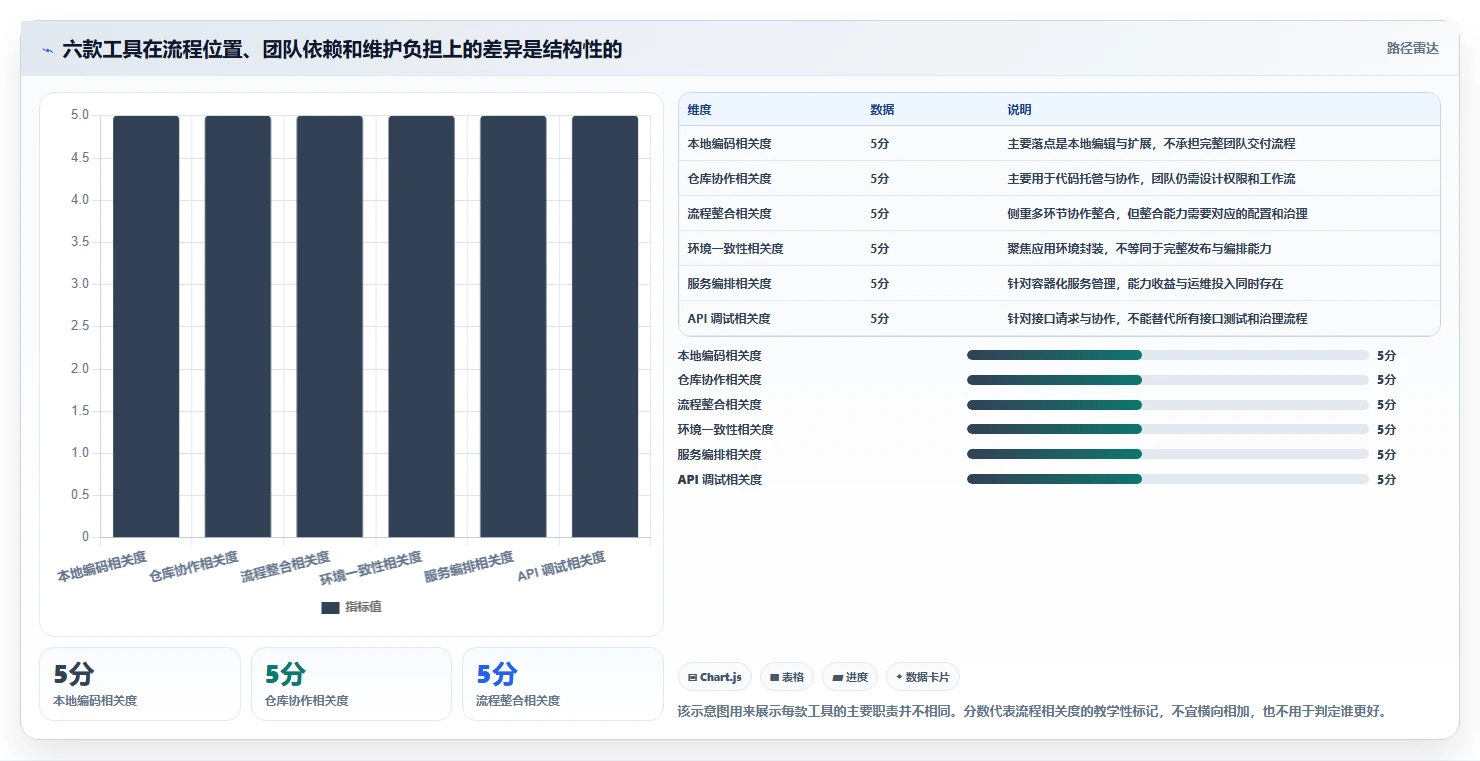Click the 表格 tag chip

[x=787, y=677]
